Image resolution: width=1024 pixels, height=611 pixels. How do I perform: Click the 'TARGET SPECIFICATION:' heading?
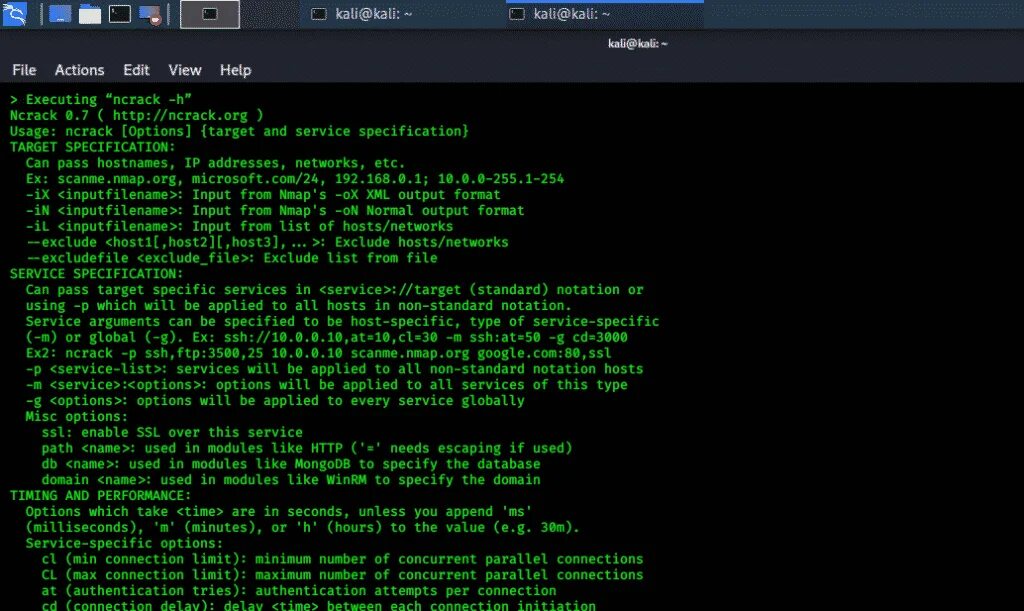pyautogui.click(x=92, y=147)
